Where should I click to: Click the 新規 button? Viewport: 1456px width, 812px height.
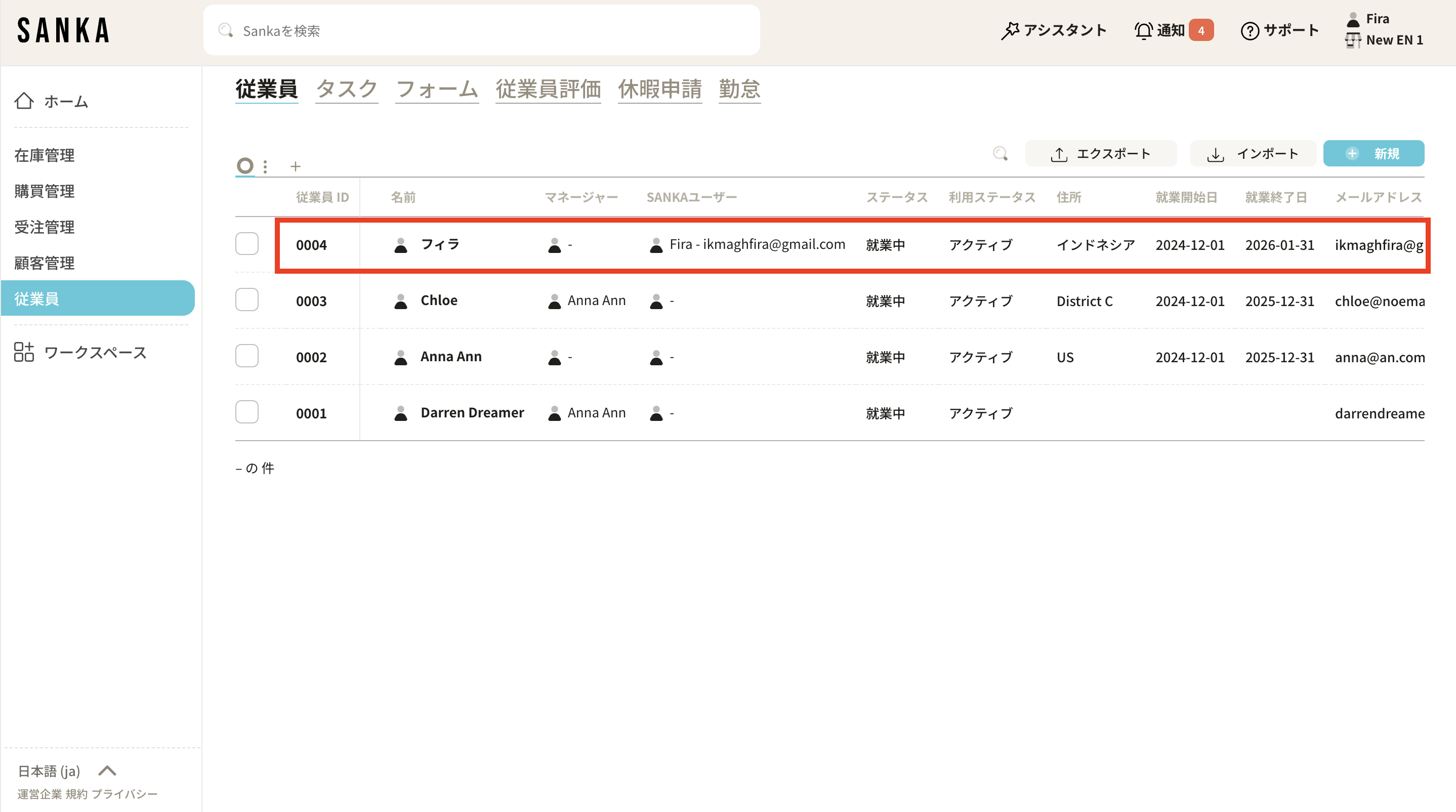[x=1373, y=154]
